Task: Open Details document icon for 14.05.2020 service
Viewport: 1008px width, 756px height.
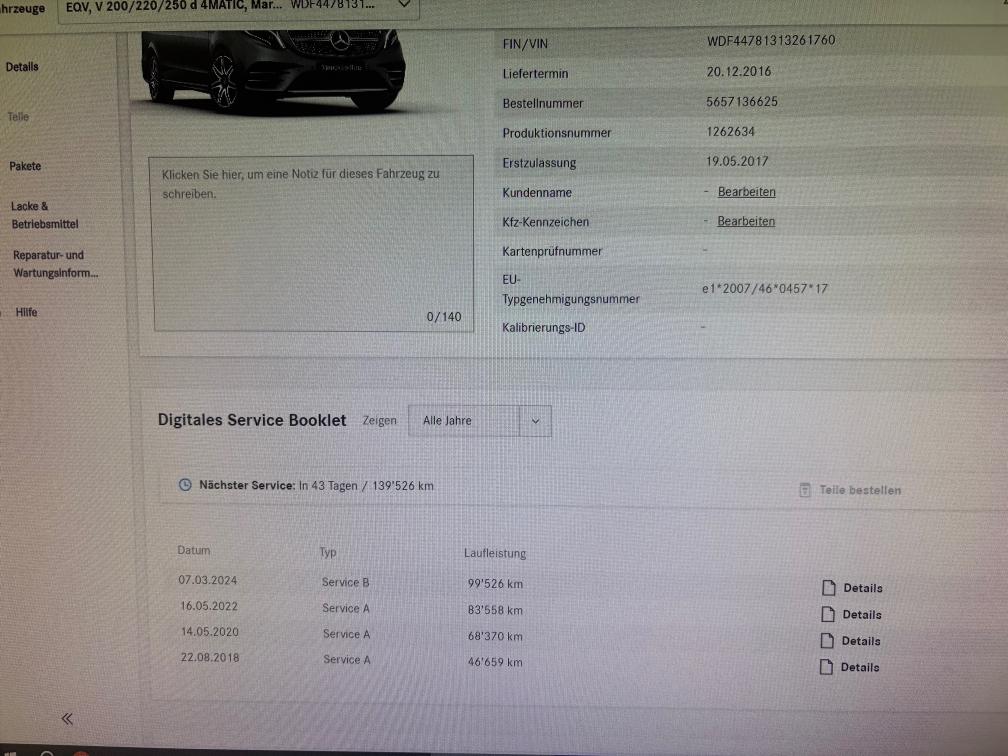Action: click(x=827, y=641)
